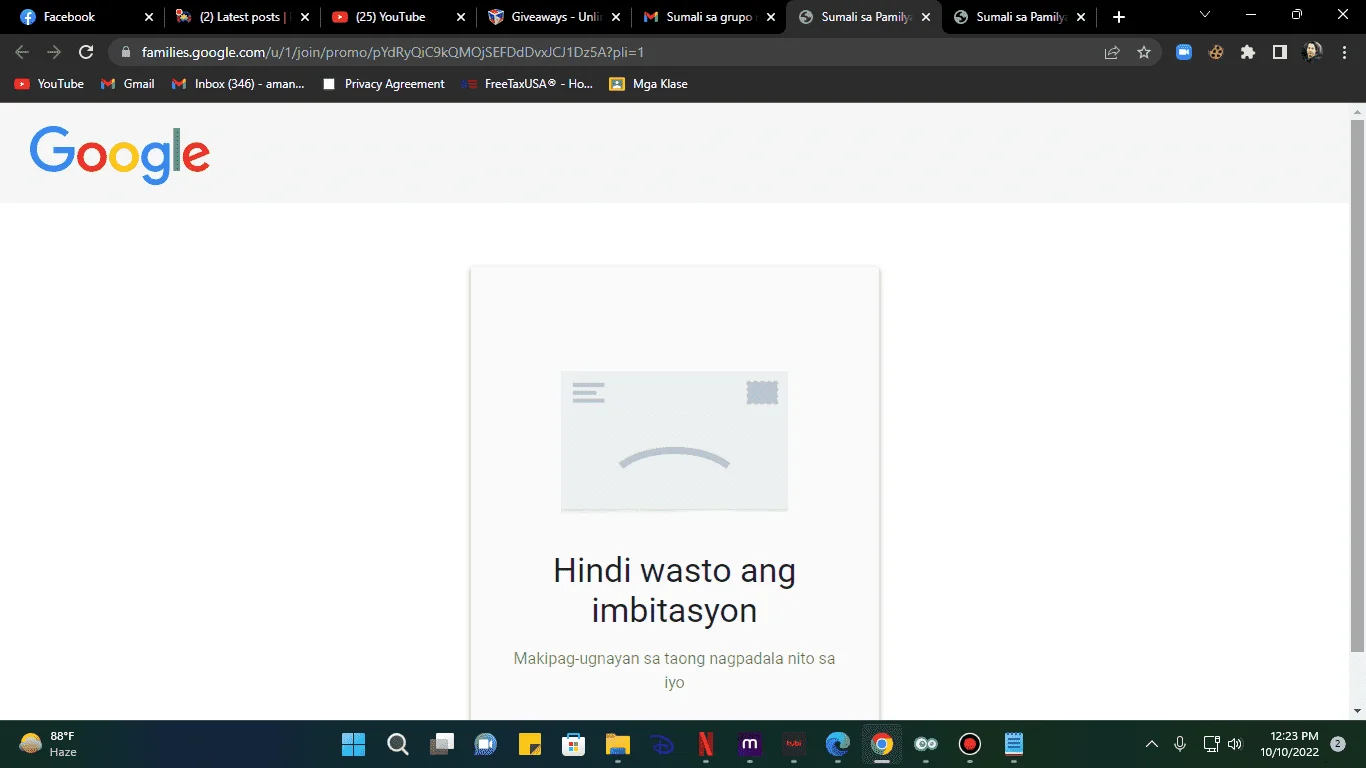Close the Facebook tab
This screenshot has width=1366, height=768.
click(149, 17)
